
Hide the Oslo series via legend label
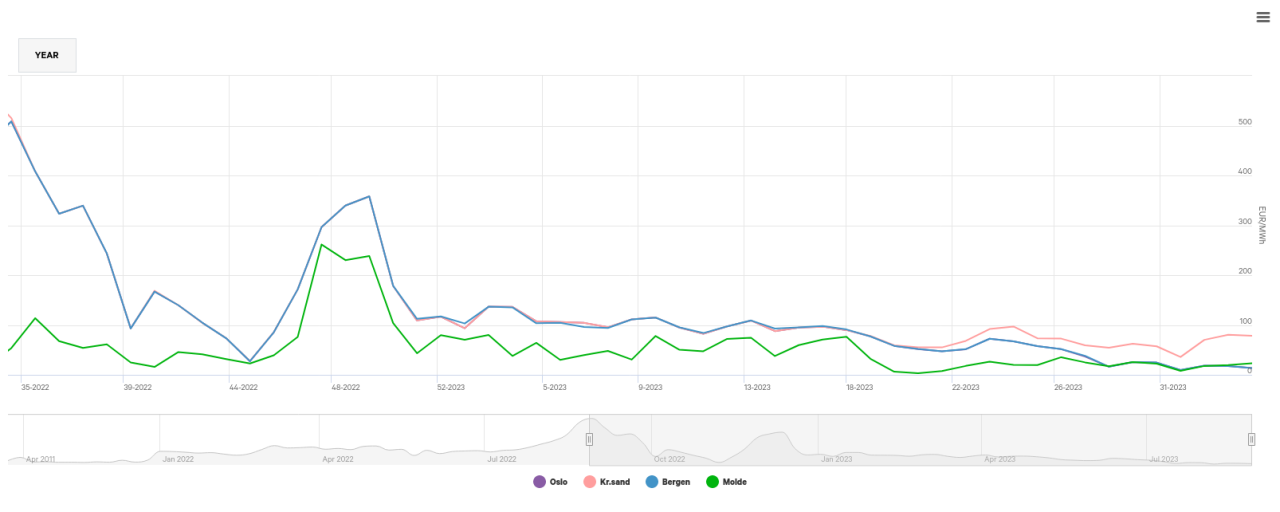[x=558, y=482]
